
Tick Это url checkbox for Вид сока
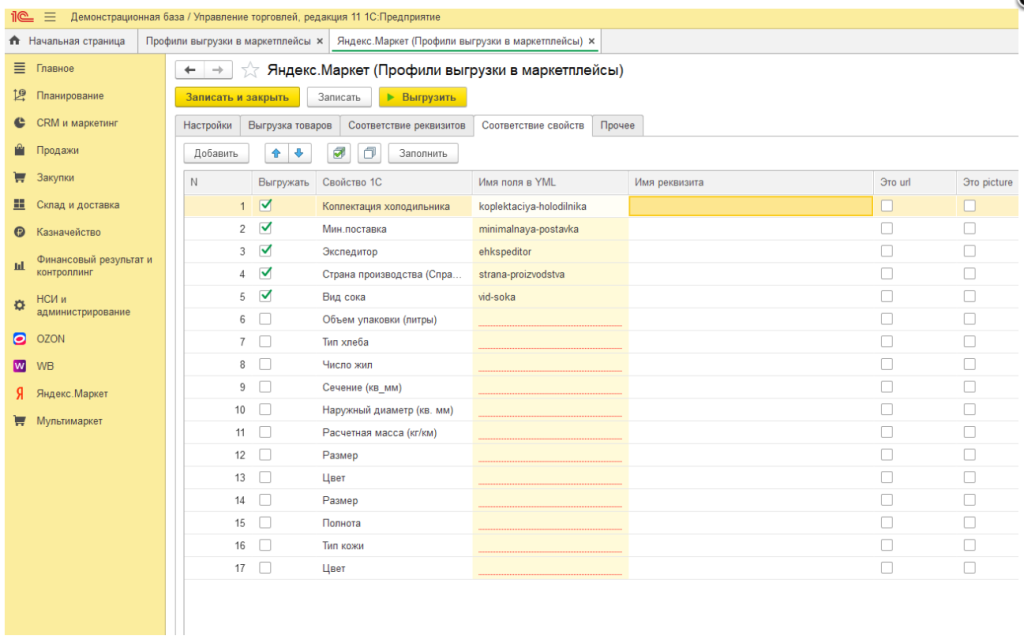point(886,297)
